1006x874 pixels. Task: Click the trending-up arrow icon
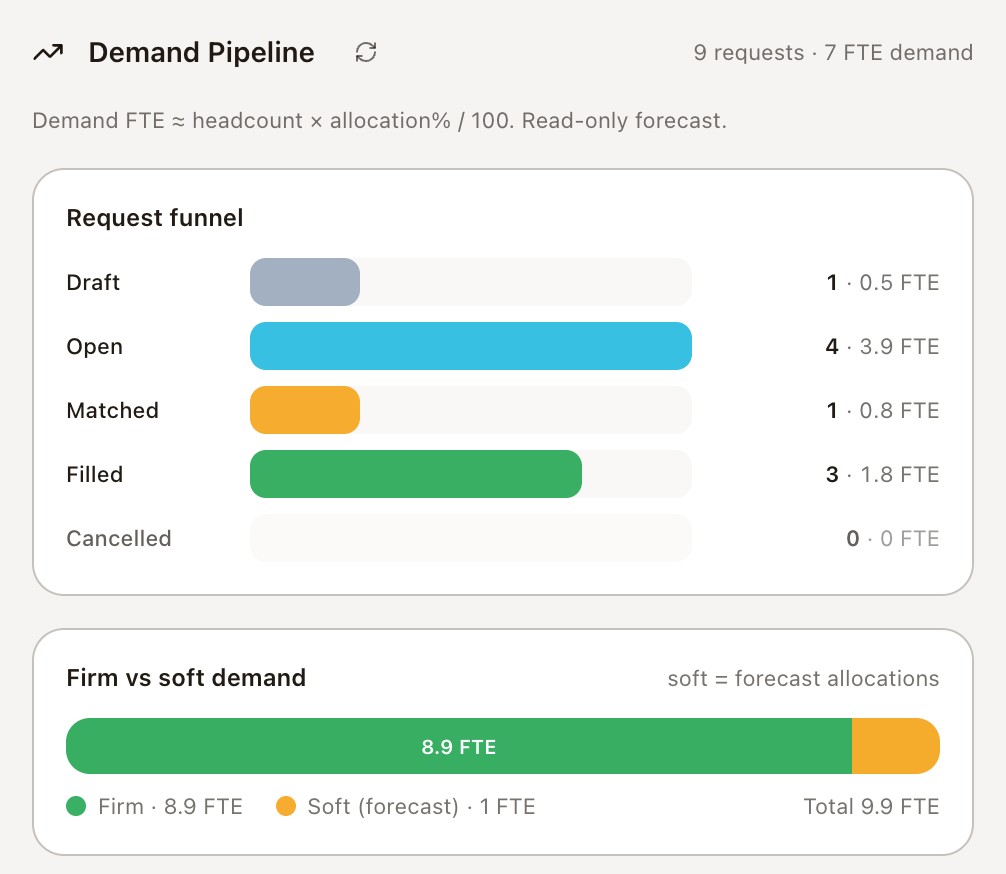point(48,53)
